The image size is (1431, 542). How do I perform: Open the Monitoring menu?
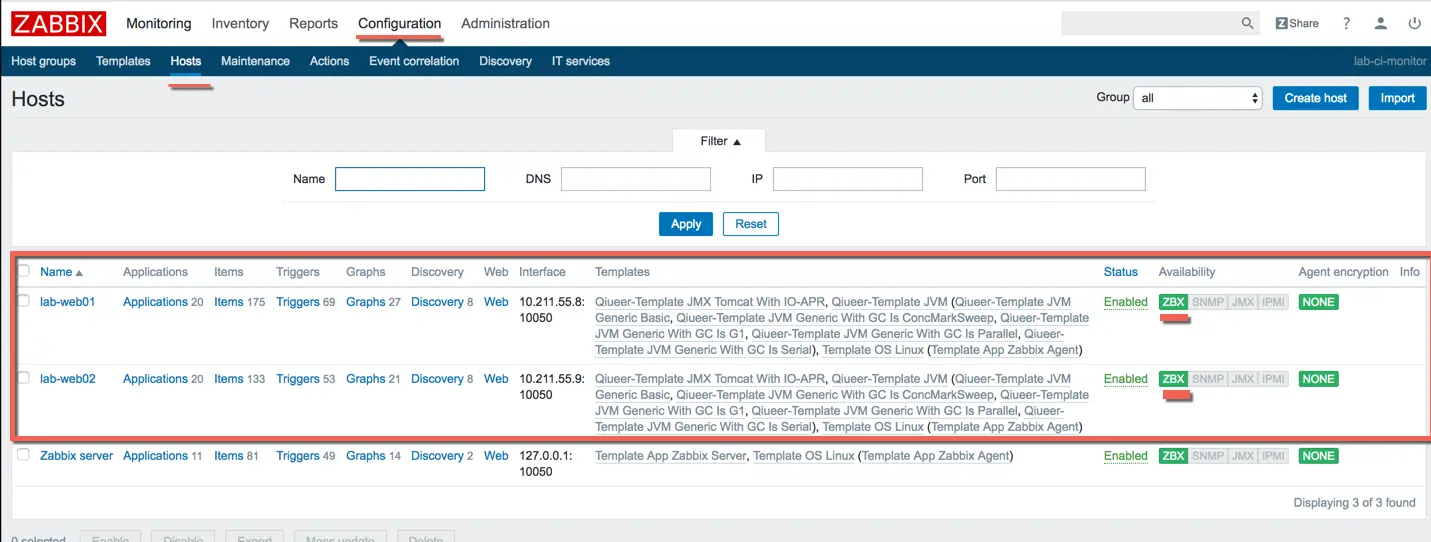158,23
